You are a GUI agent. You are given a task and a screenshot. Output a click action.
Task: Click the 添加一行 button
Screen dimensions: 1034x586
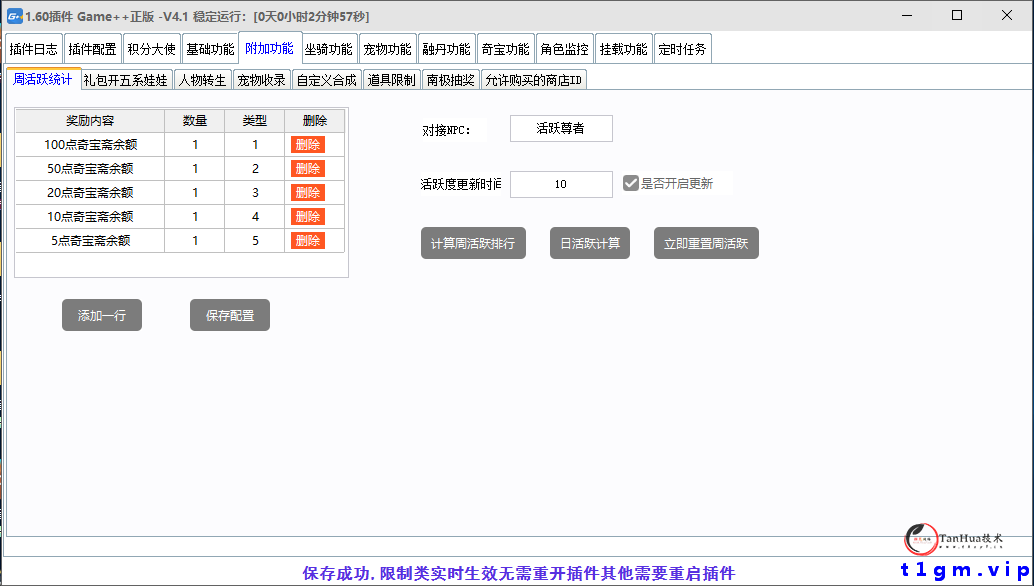click(x=101, y=314)
